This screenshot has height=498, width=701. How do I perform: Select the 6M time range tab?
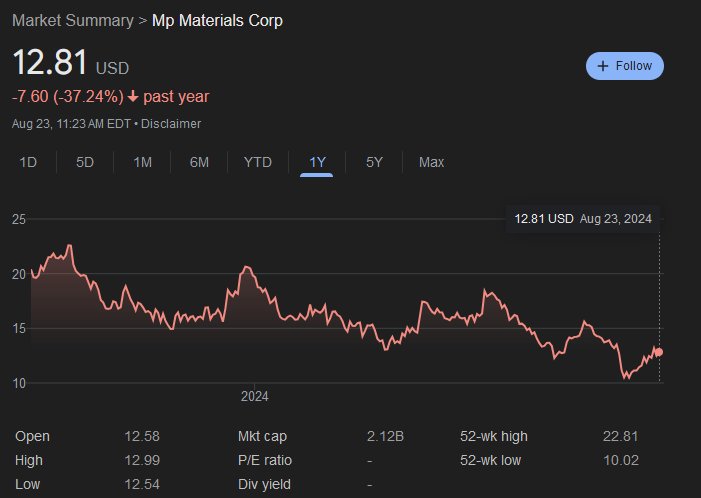(199, 162)
